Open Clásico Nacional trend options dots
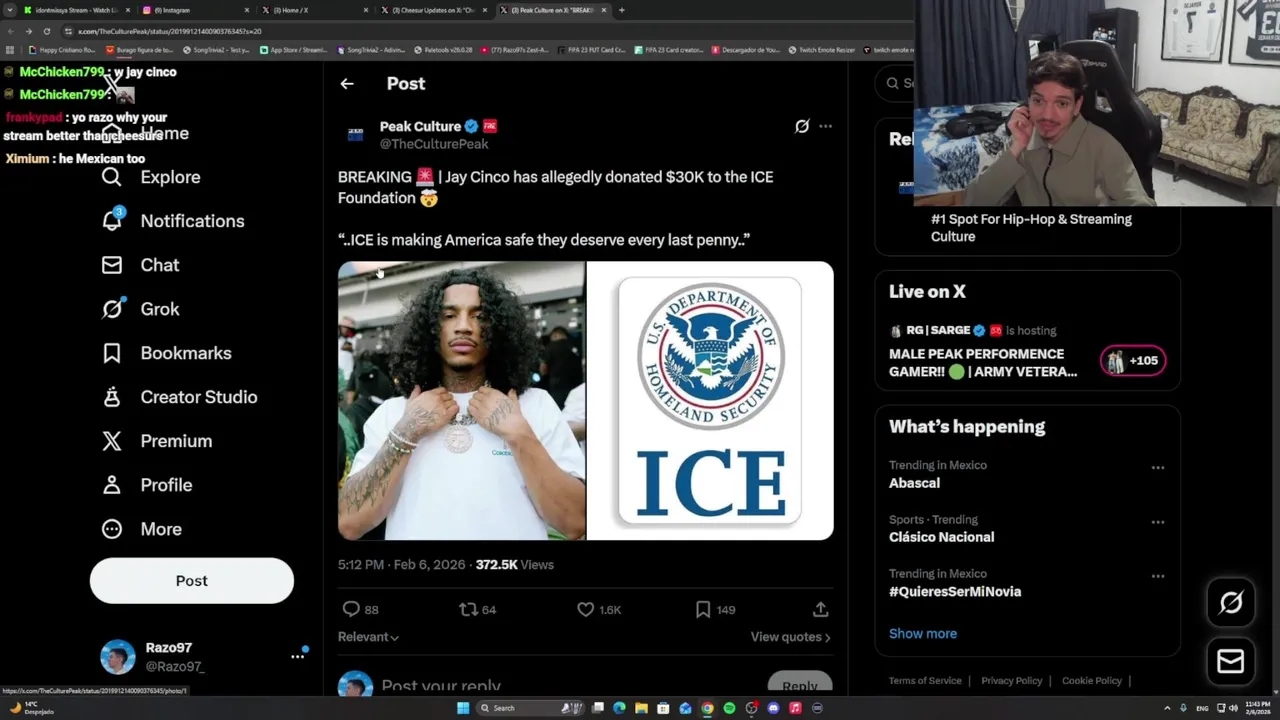The height and width of the screenshot is (720, 1280). [x=1157, y=522]
